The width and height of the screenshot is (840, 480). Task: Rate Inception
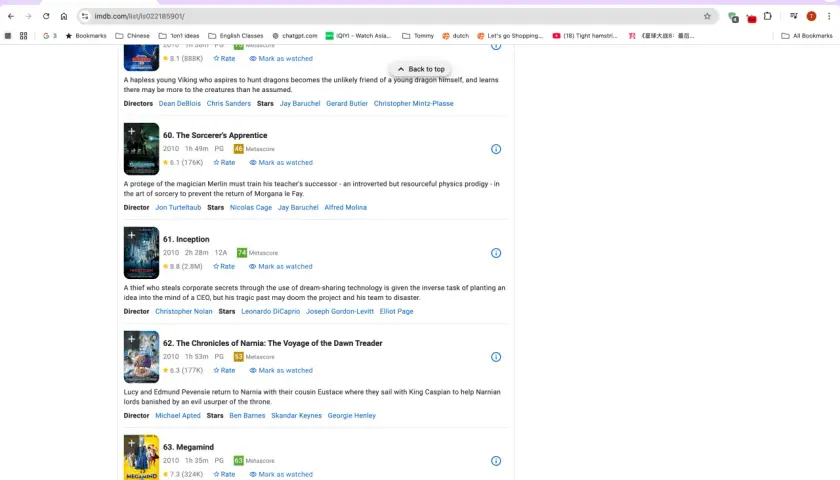[x=224, y=266]
